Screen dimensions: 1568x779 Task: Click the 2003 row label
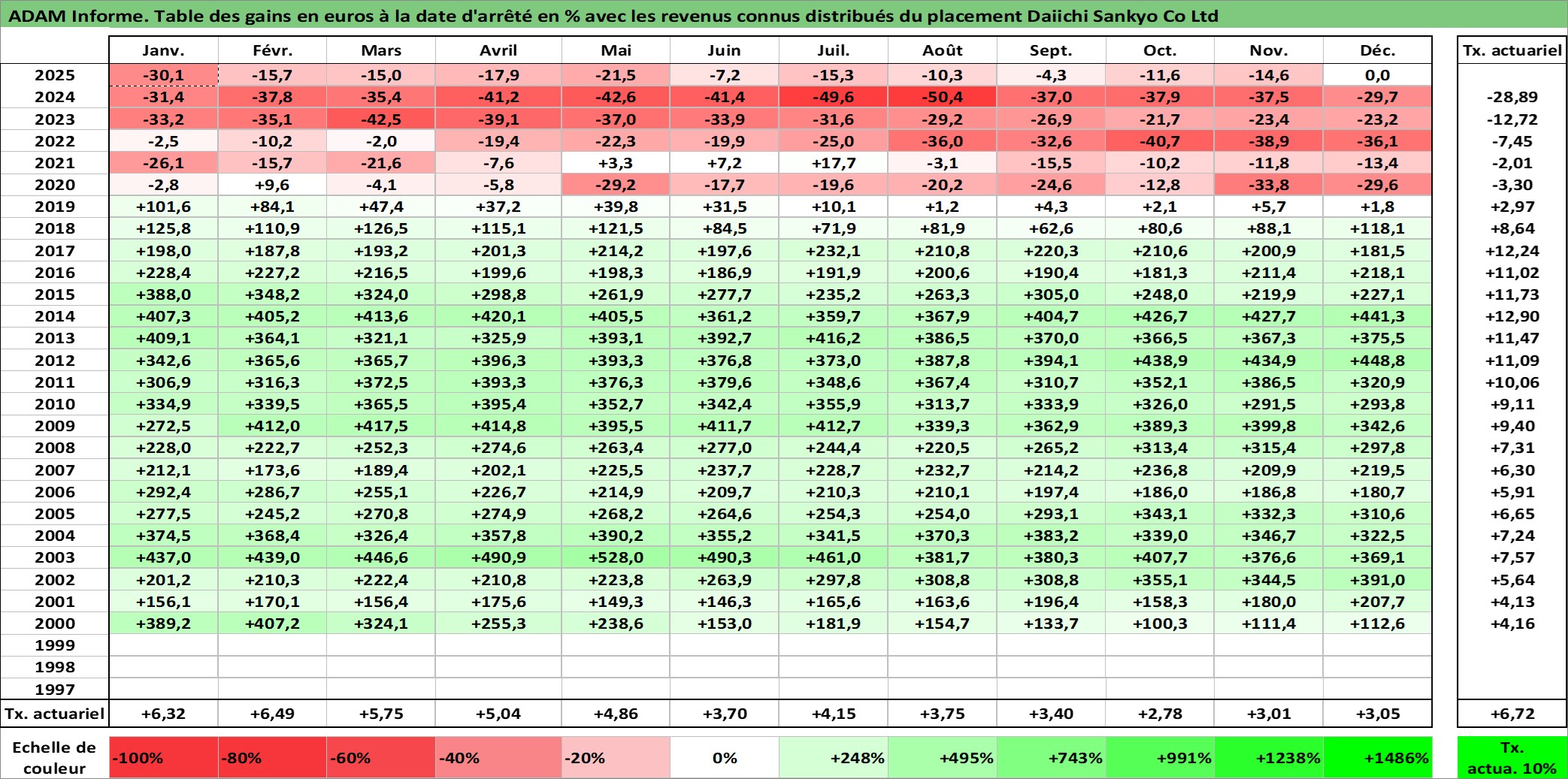click(x=55, y=557)
